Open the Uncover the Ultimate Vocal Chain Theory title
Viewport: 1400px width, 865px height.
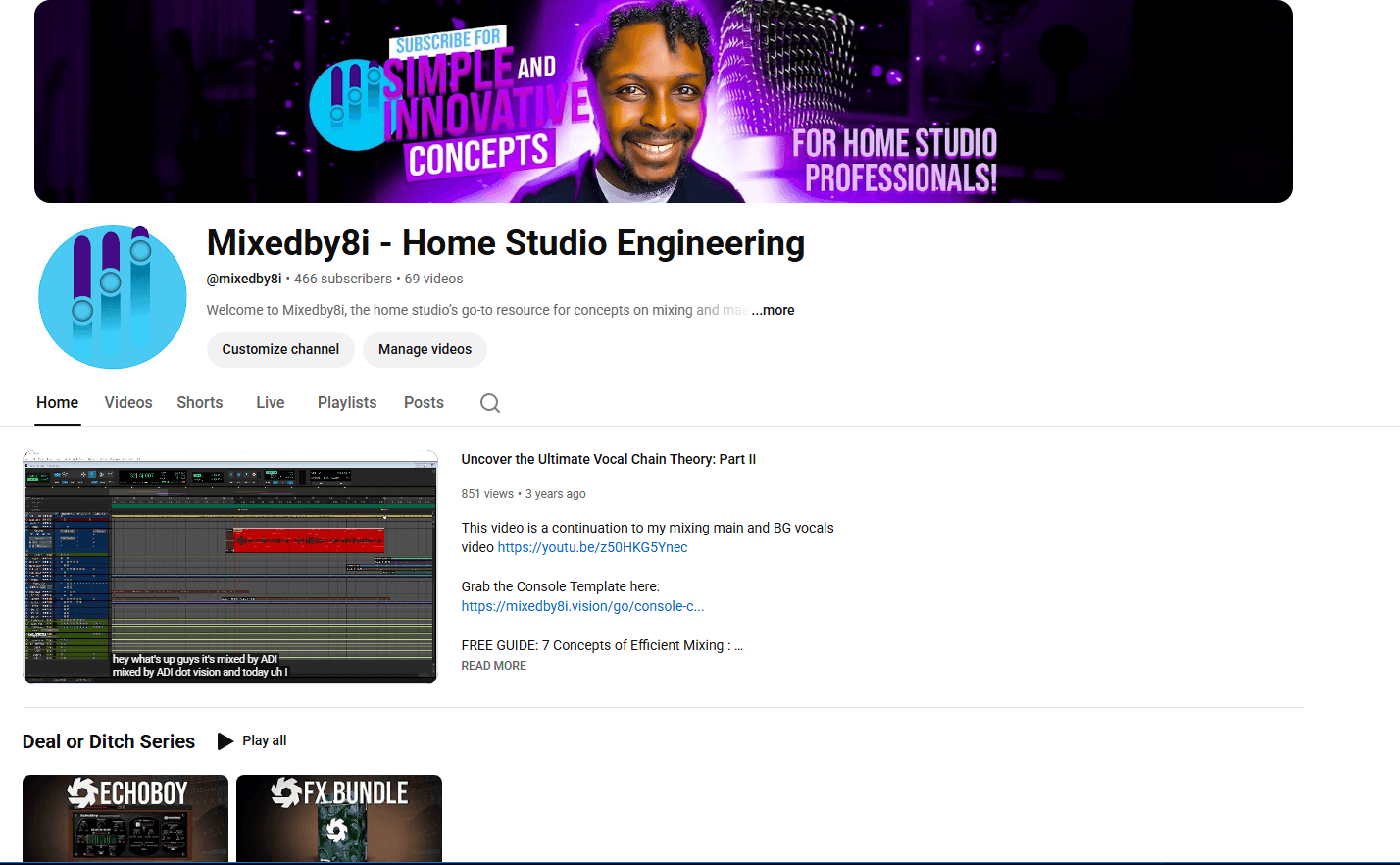(x=609, y=459)
